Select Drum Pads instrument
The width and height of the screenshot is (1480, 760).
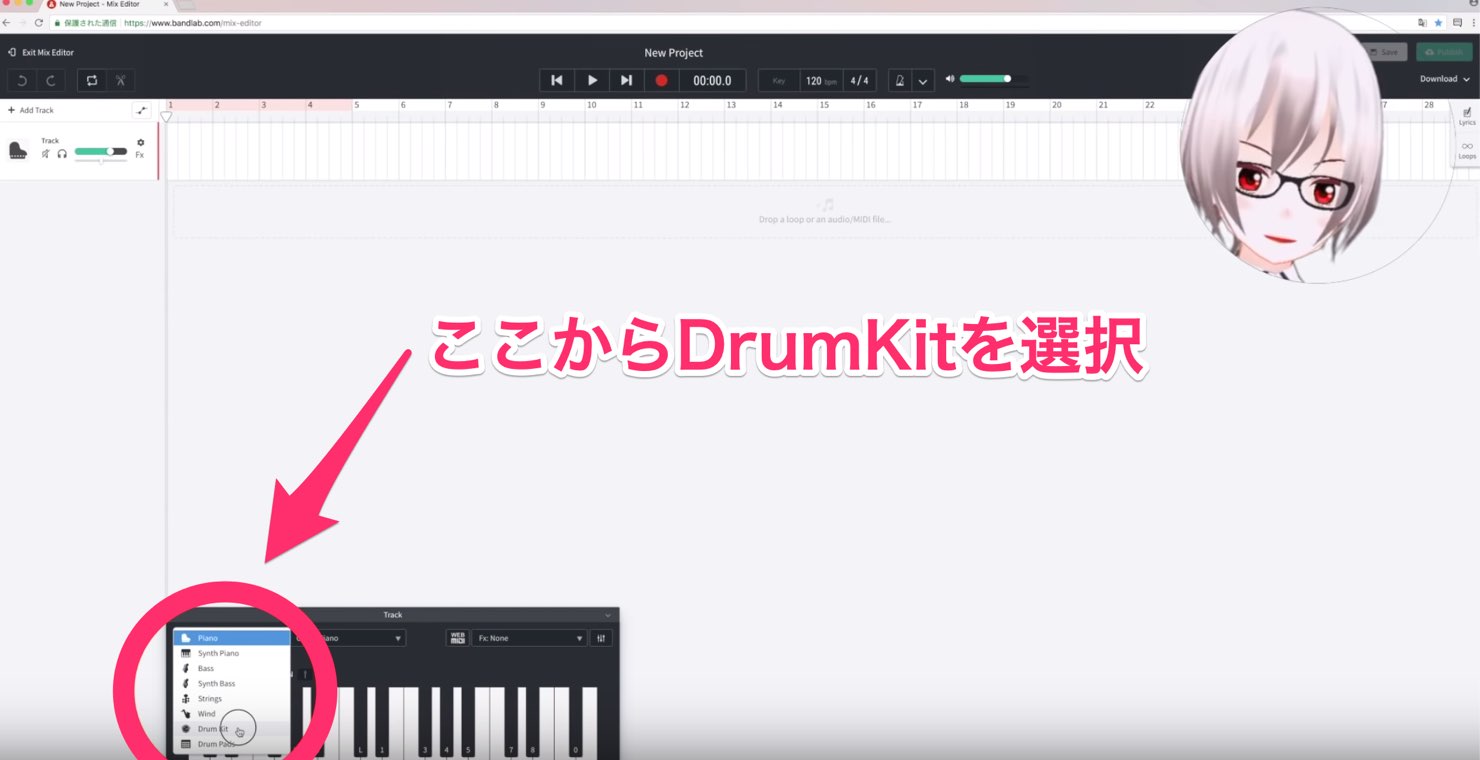232,744
